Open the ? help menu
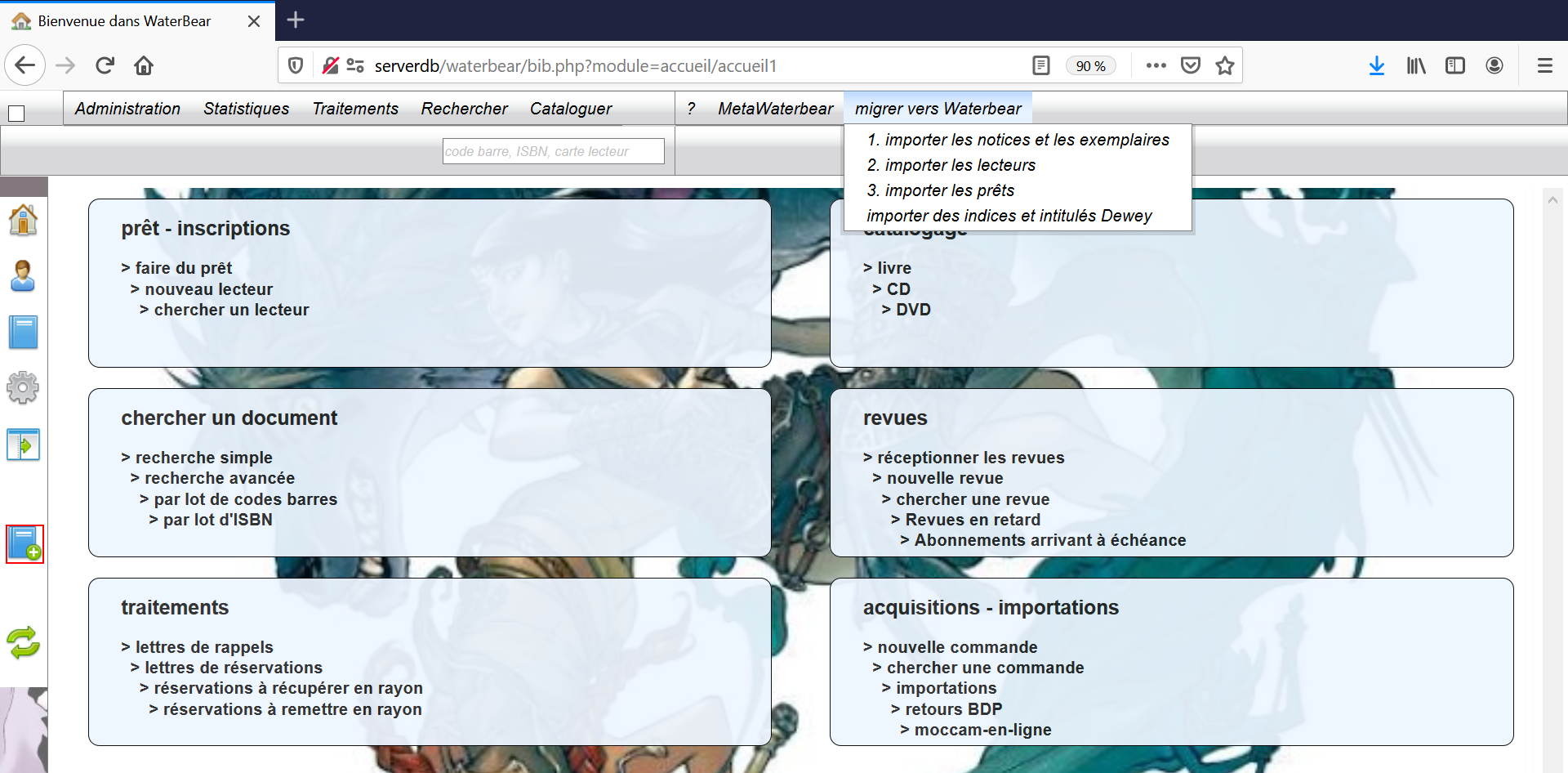1568x773 pixels. [691, 109]
